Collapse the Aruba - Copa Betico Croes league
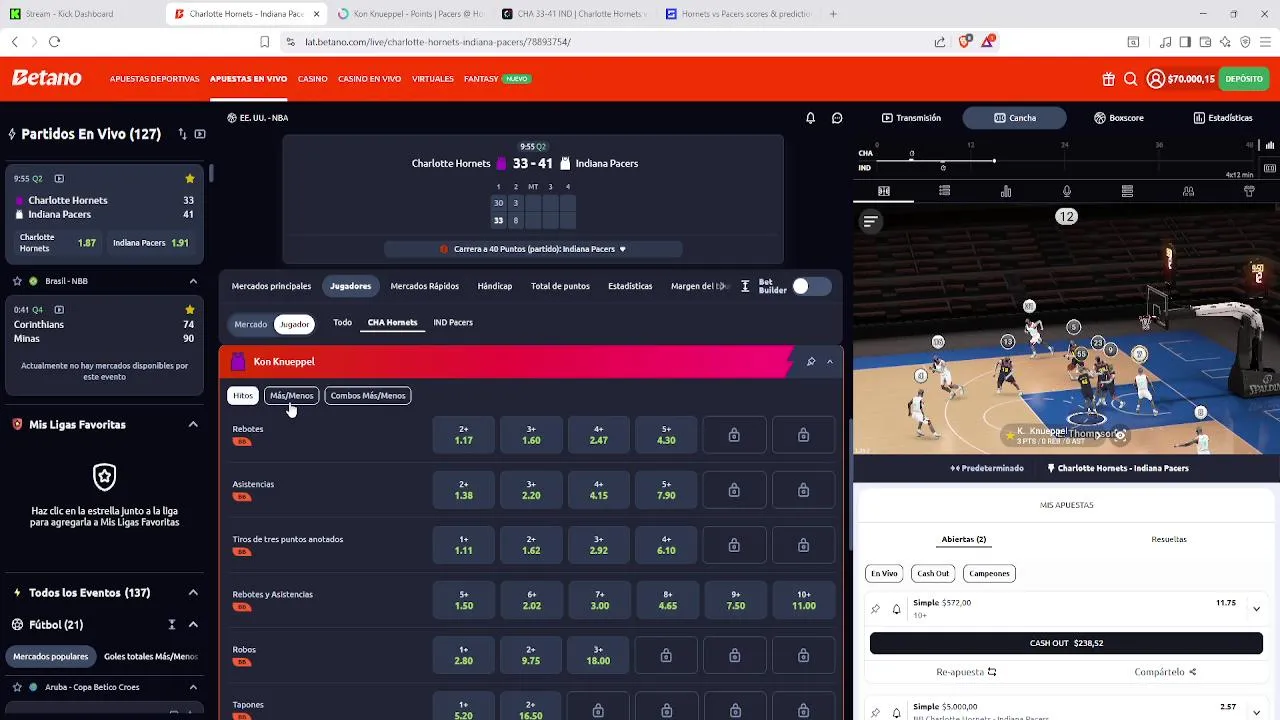This screenshot has width=1280, height=720. coord(193,687)
